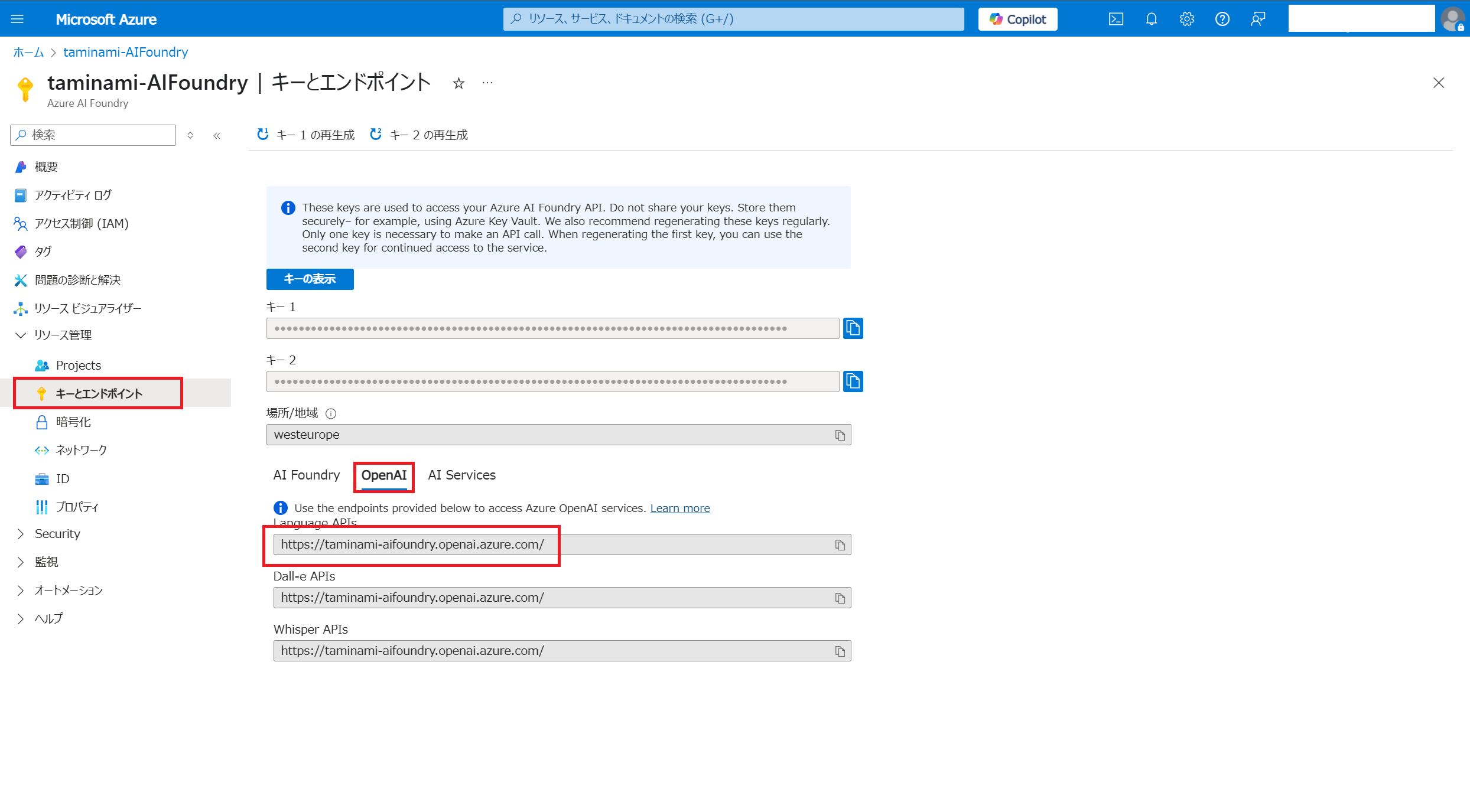Click キーの表示 show keys button
1470x812 pixels.
pos(310,279)
